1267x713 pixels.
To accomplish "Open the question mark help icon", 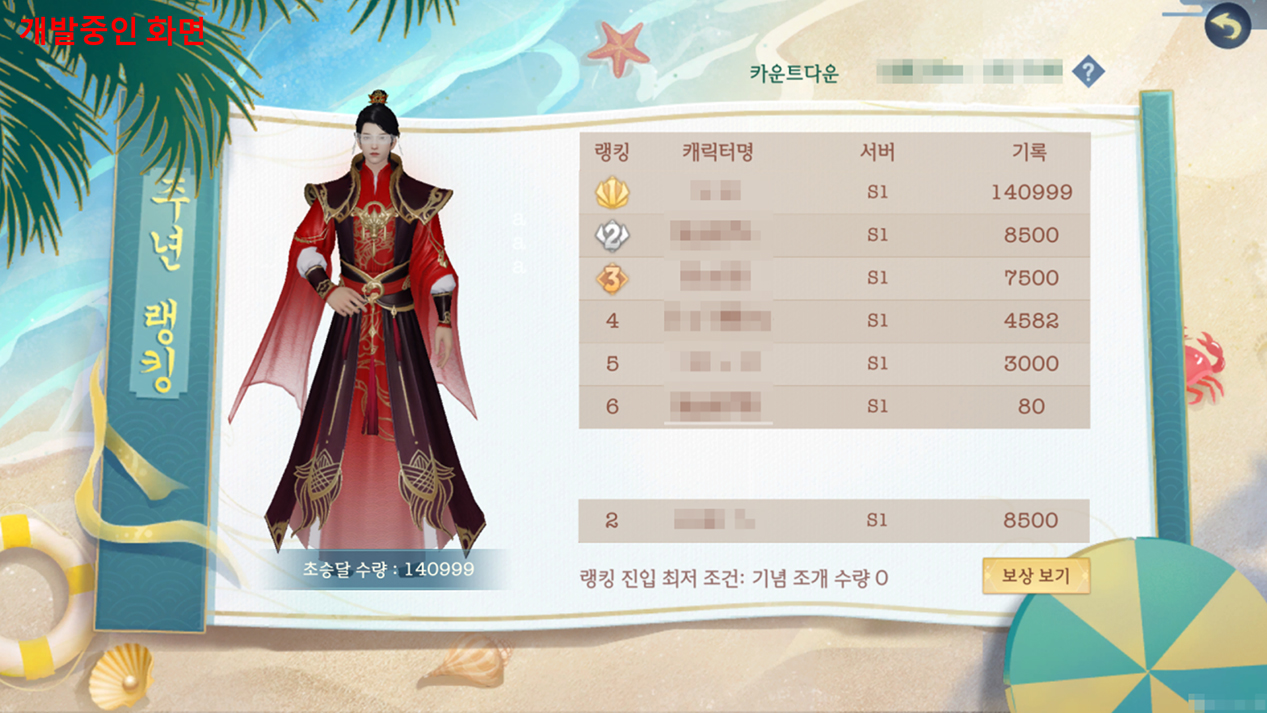I will tap(1088, 72).
